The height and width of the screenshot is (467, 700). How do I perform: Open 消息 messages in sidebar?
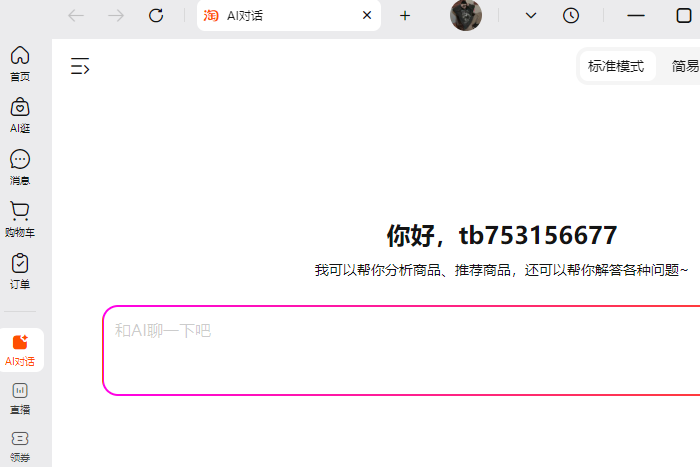(x=20, y=166)
